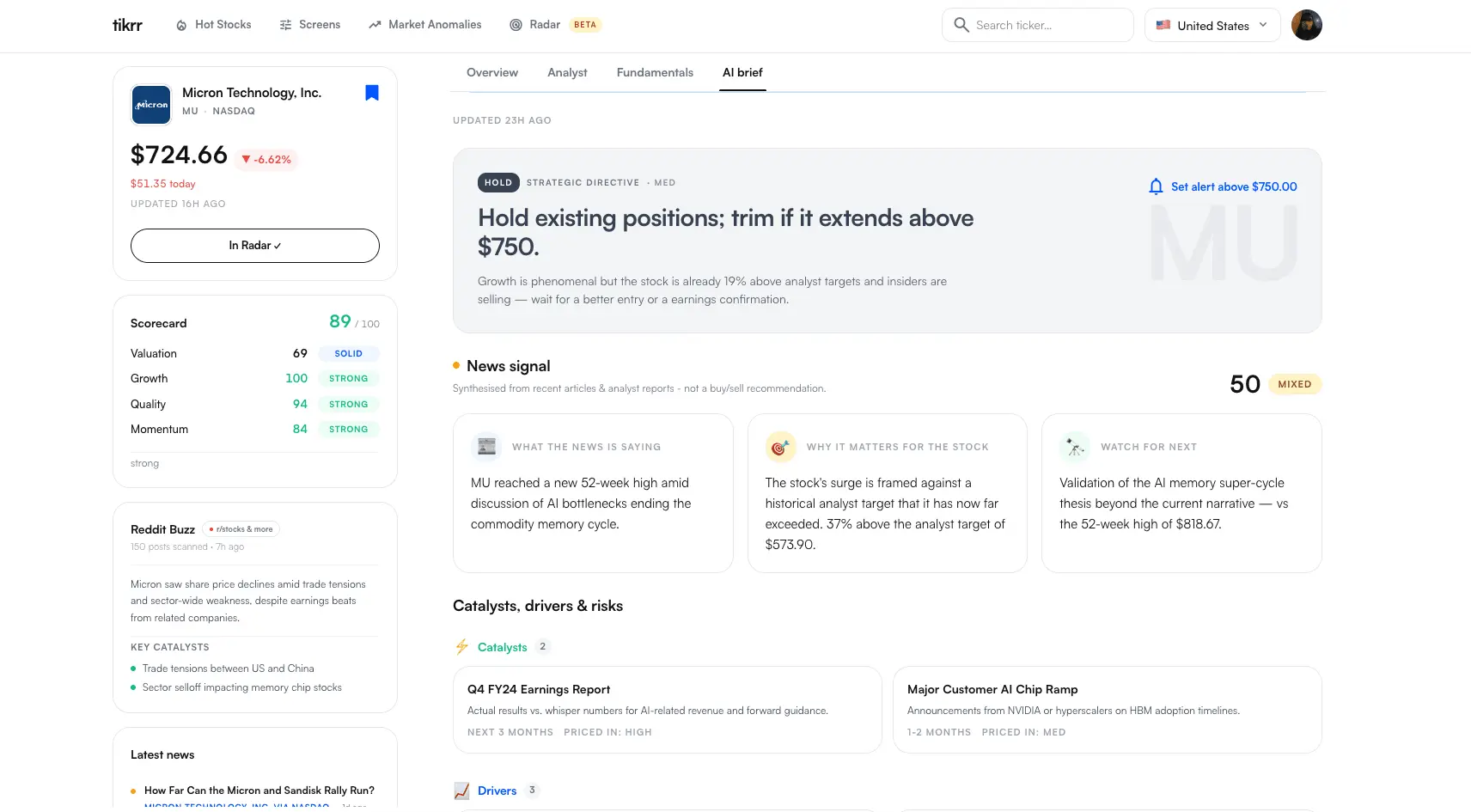Click the Radar target icon
The width and height of the screenshot is (1471, 812).
(x=516, y=25)
